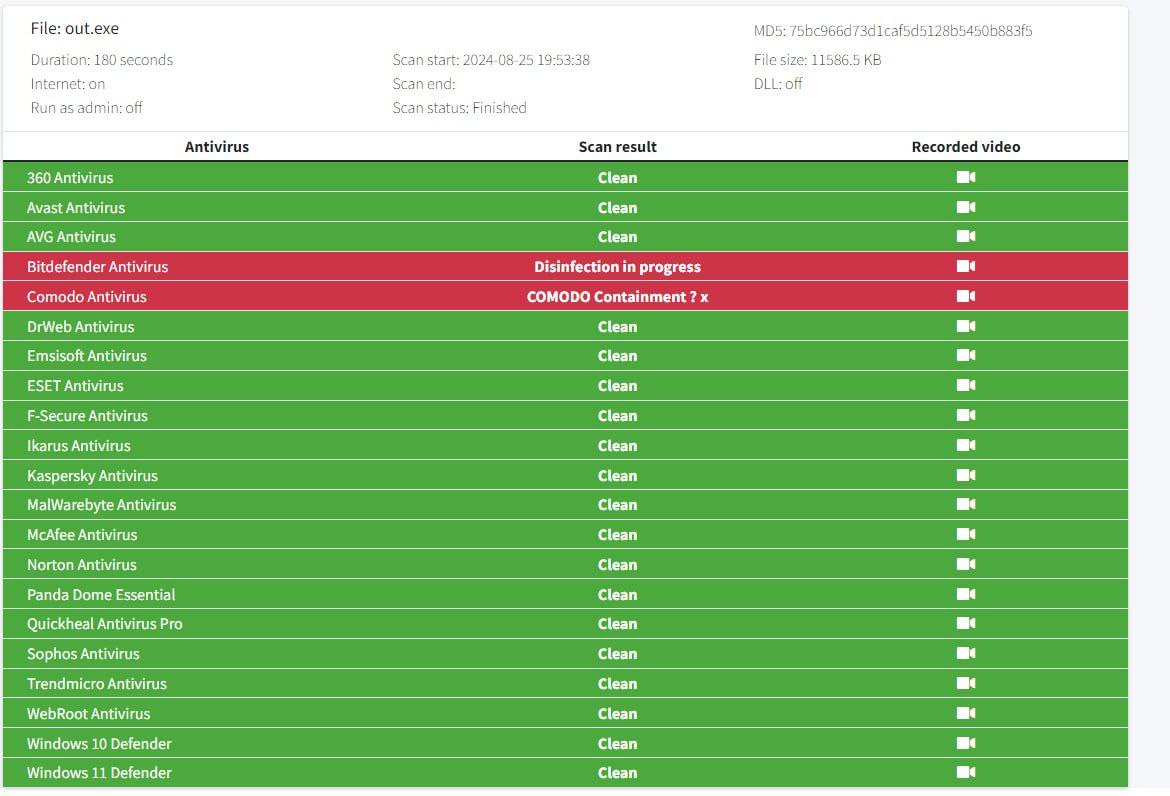This screenshot has width=1170, height=796.
Task: Select COMODO Containment ? x result
Action: (x=617, y=296)
